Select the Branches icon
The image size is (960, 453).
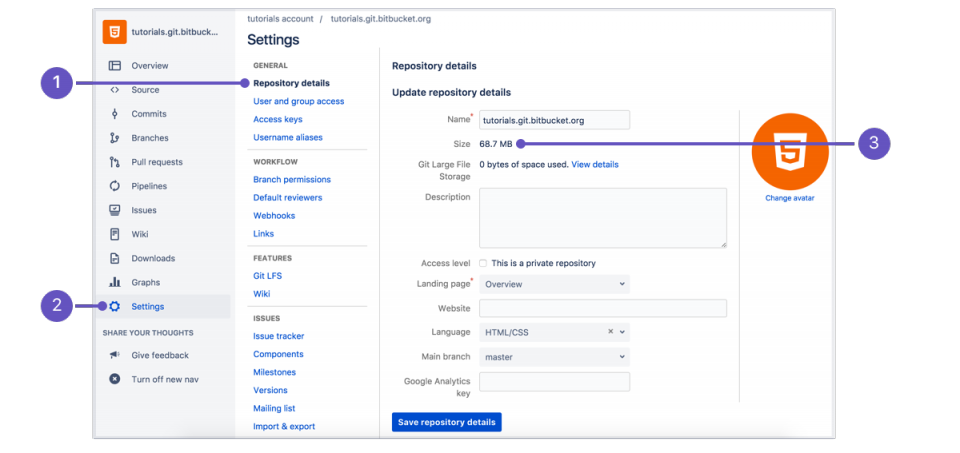point(115,138)
